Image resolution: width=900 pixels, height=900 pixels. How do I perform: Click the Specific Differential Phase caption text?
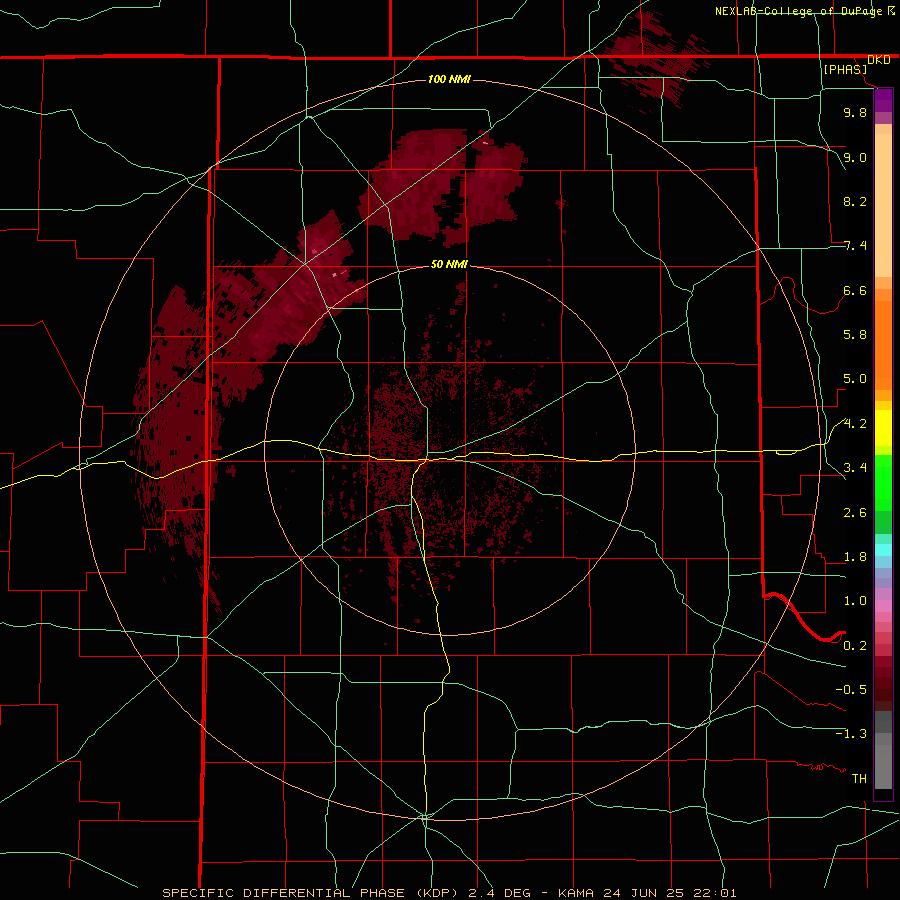pos(449,893)
